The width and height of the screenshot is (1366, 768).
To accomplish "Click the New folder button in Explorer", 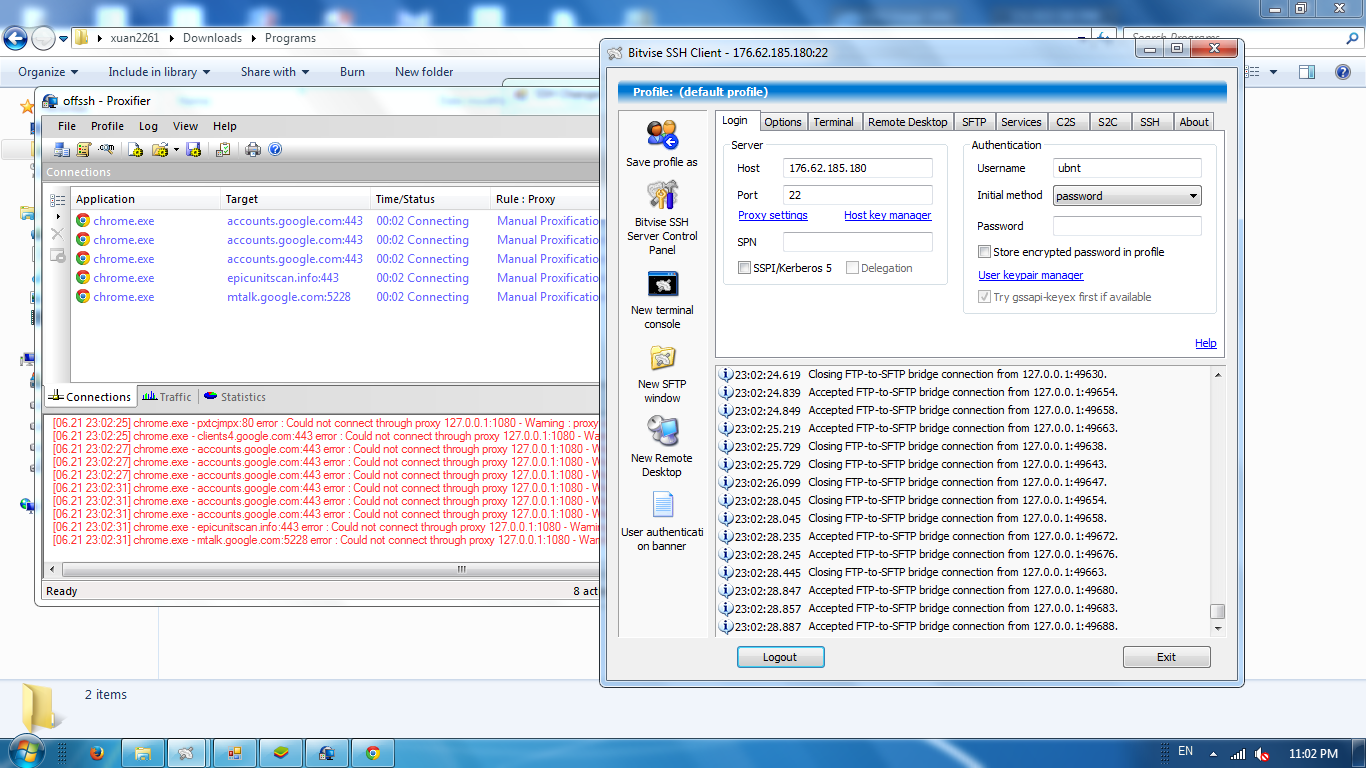I will click(x=424, y=72).
